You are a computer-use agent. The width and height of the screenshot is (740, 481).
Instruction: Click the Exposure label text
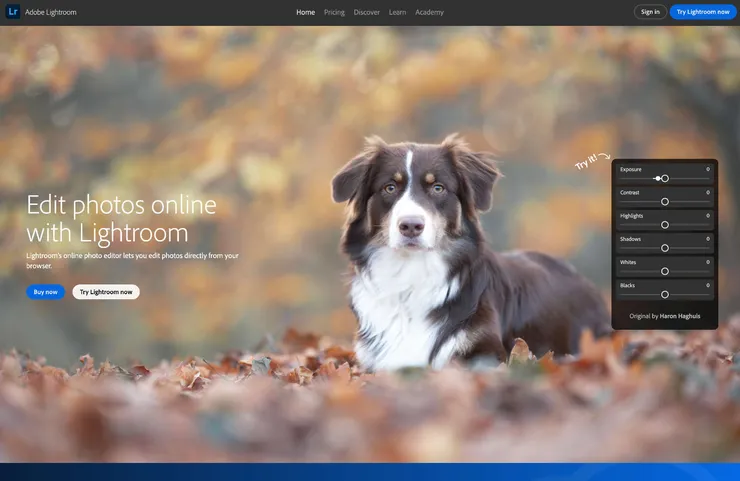631,169
